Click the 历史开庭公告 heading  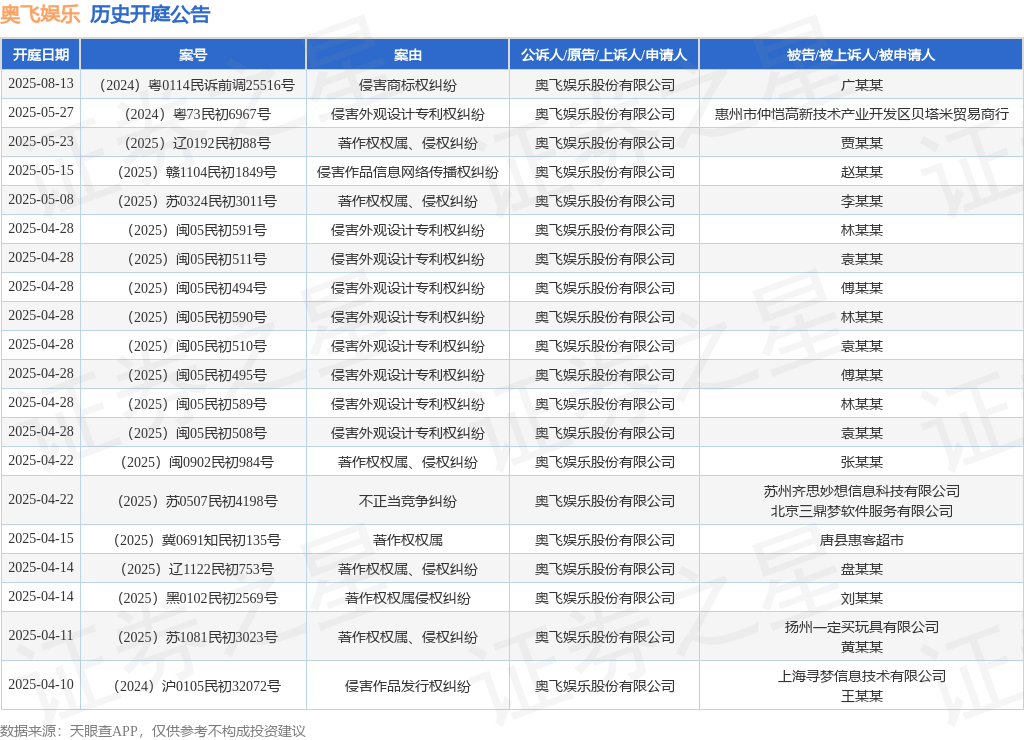[x=150, y=14]
